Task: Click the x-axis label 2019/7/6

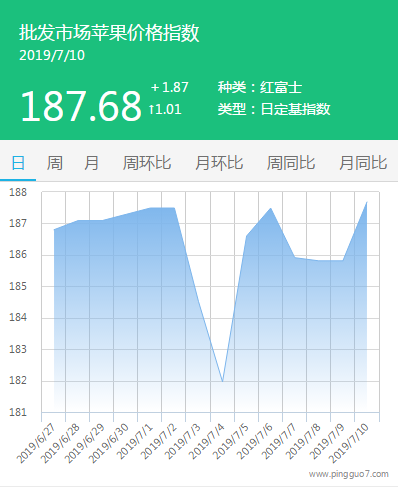Action: coord(255,442)
